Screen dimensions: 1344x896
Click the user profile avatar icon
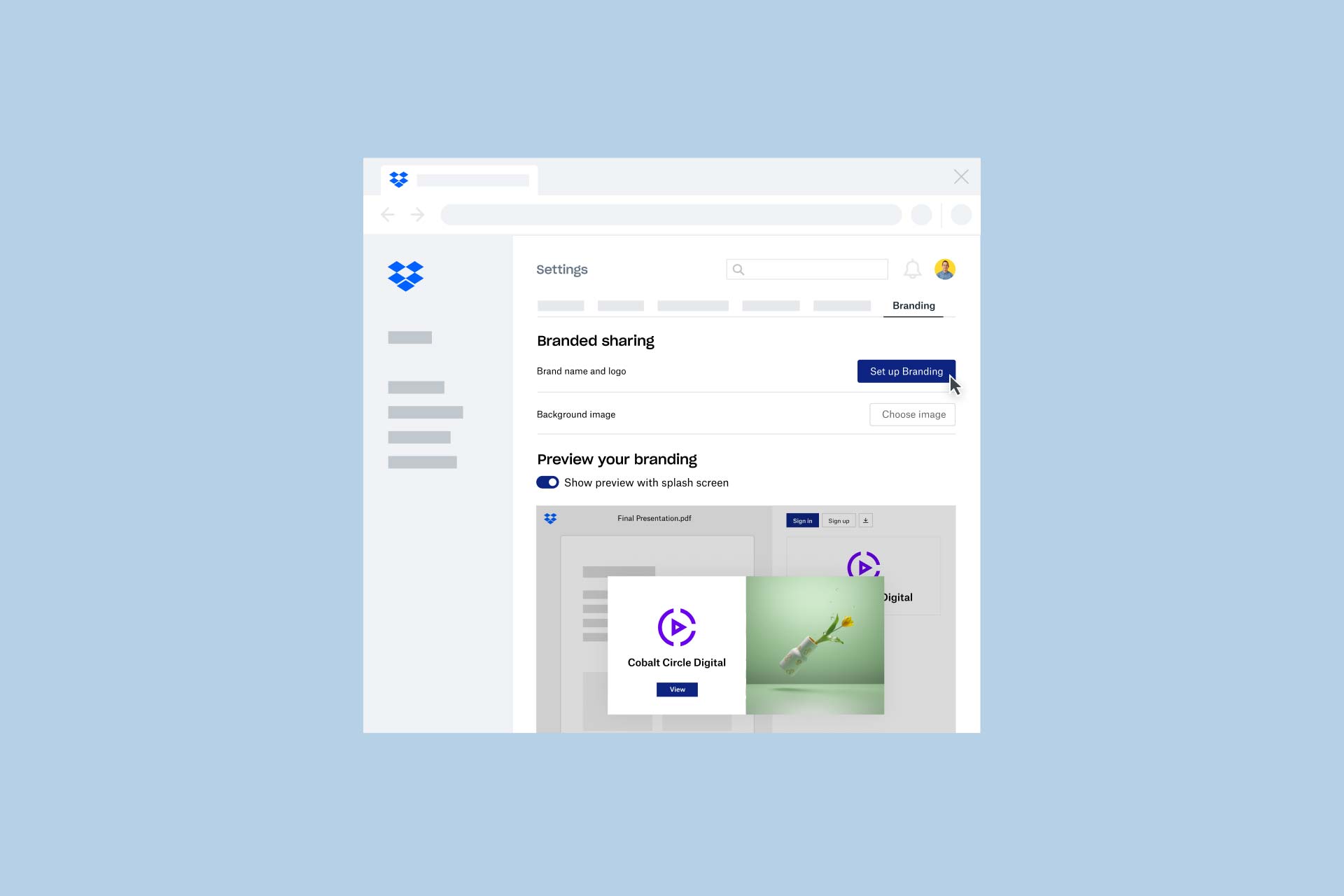click(944, 268)
